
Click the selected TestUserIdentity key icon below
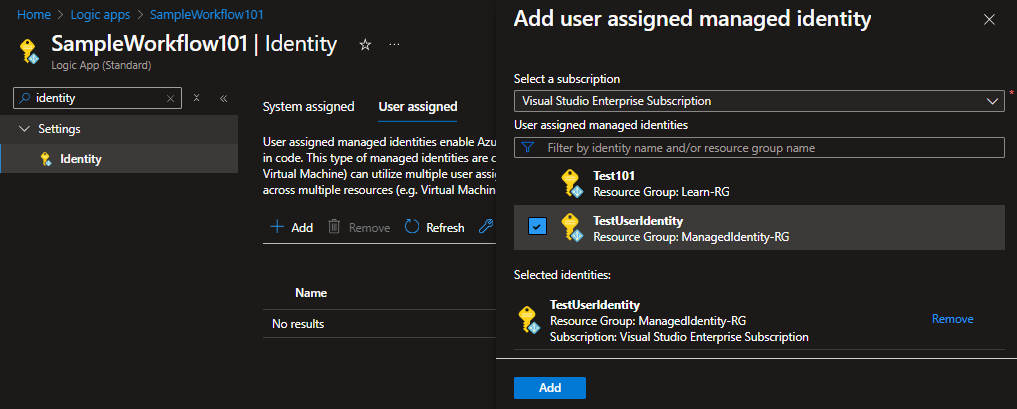pyautogui.click(x=530, y=320)
